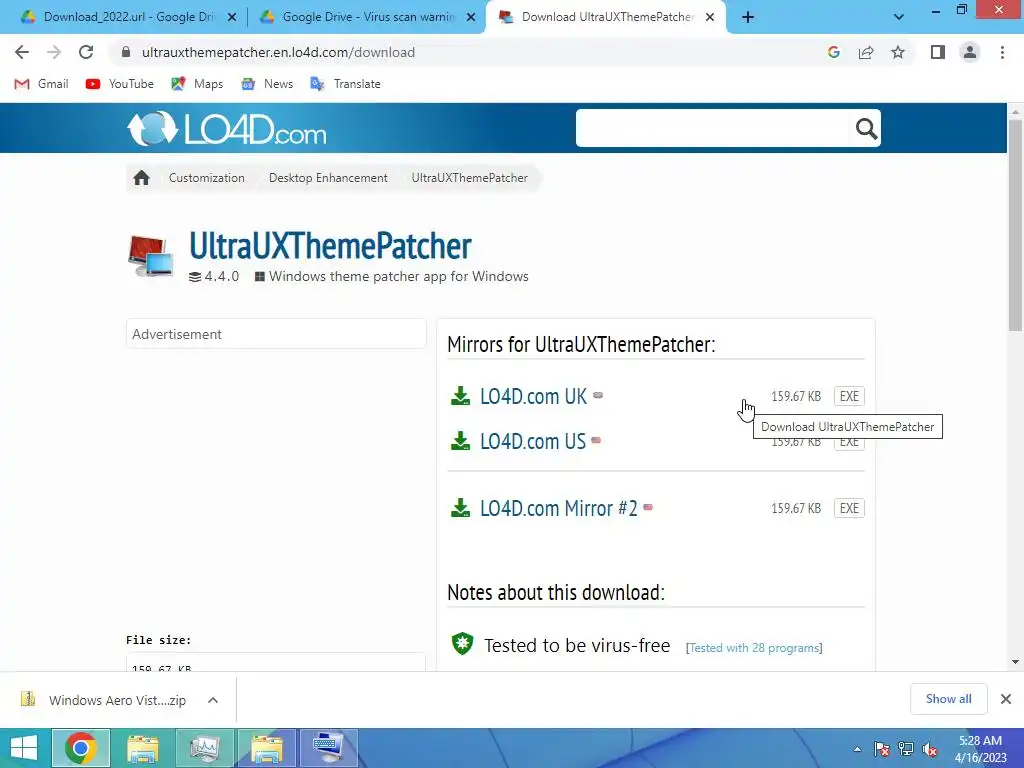Download from LO4D.com UK mirror
The height and width of the screenshot is (768, 1024).
(533, 396)
